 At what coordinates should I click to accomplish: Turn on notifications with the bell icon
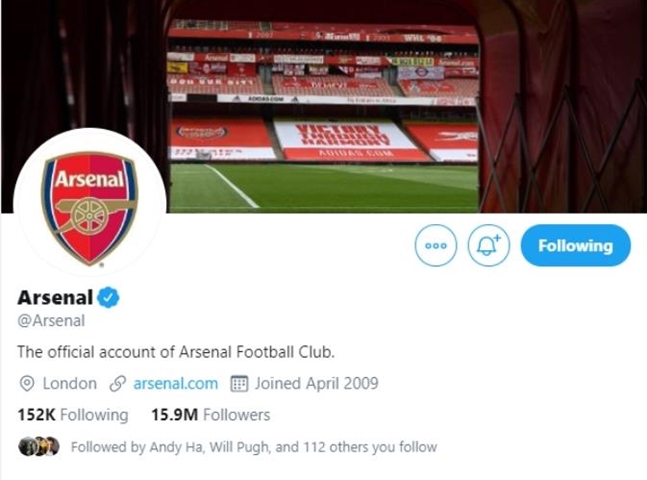489,246
